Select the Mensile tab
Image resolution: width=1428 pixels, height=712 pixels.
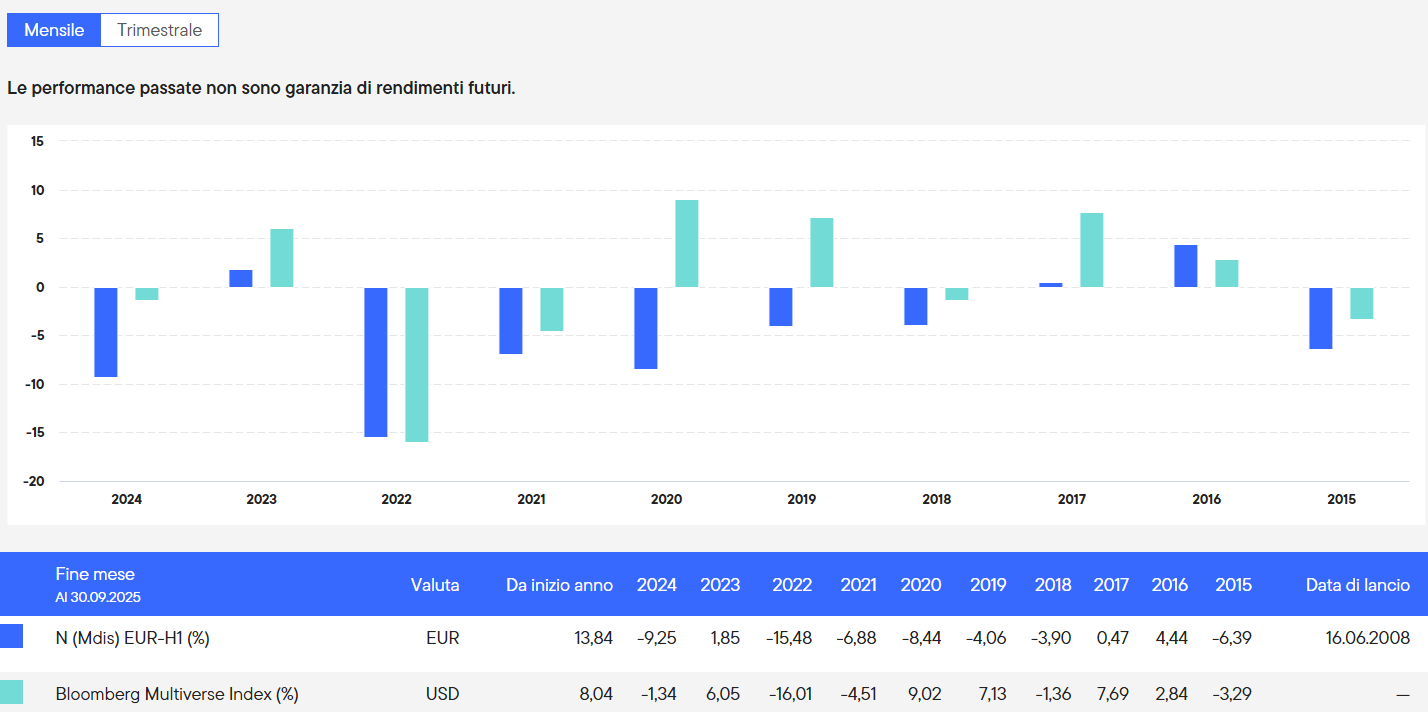[54, 30]
